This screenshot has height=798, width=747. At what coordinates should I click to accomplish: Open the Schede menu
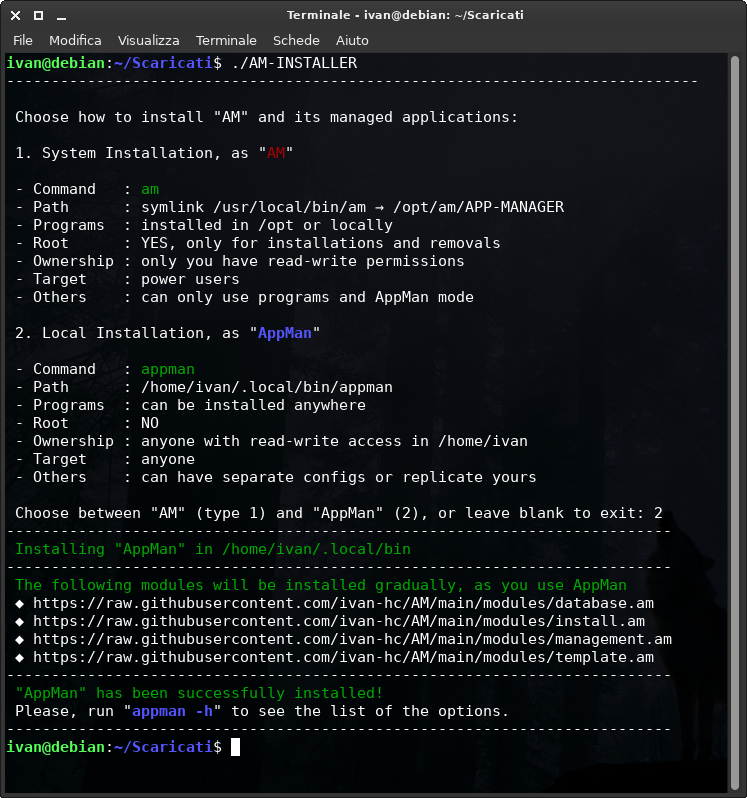point(296,40)
